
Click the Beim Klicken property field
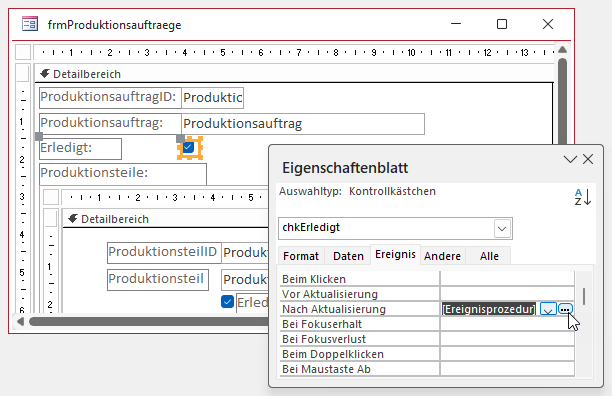(x=507, y=279)
